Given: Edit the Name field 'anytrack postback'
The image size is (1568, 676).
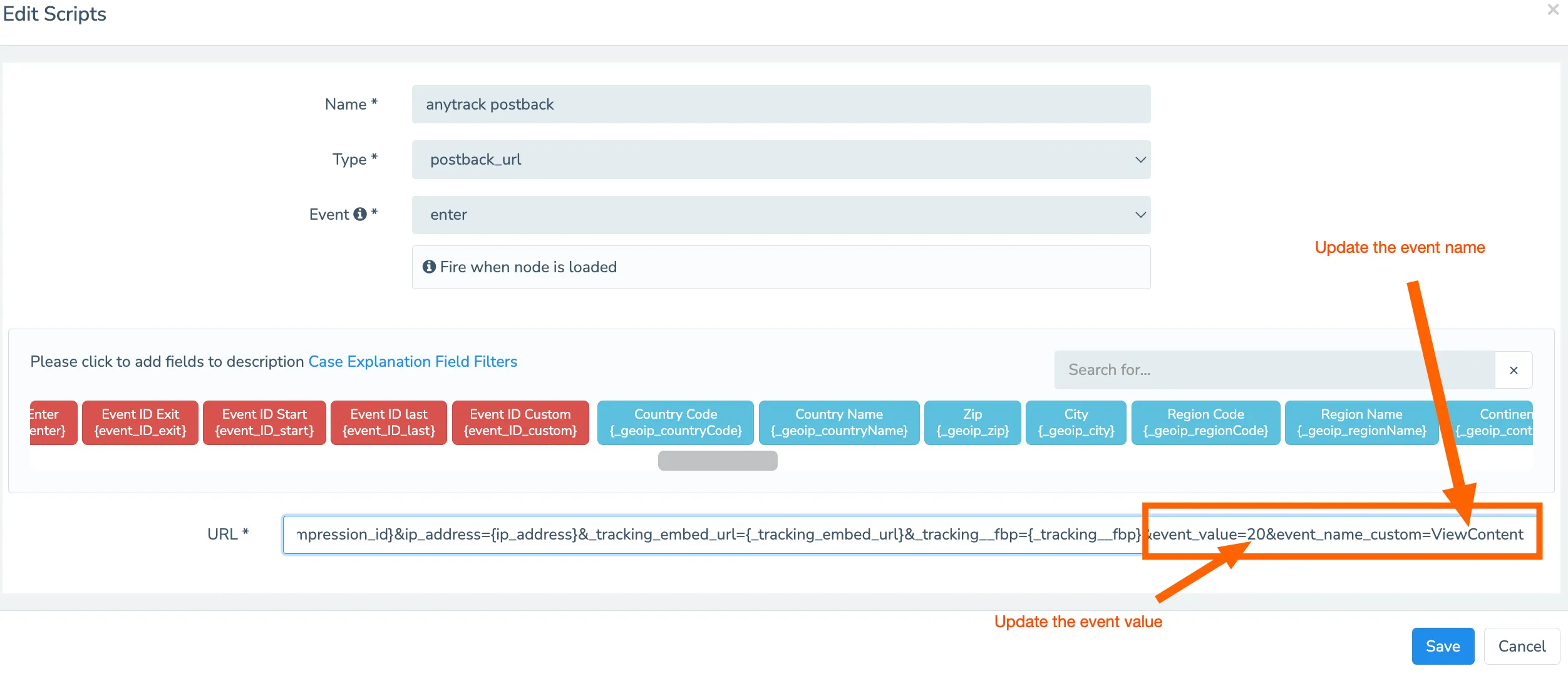Looking at the screenshot, I should 781,105.
